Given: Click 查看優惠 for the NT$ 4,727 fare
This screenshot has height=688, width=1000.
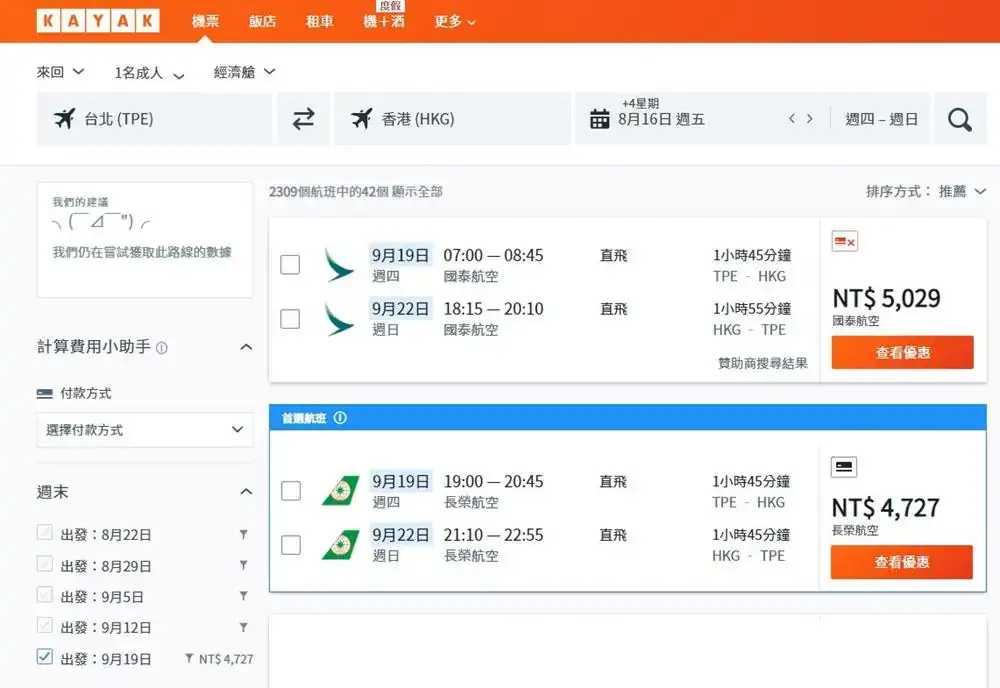Looking at the screenshot, I should [902, 562].
